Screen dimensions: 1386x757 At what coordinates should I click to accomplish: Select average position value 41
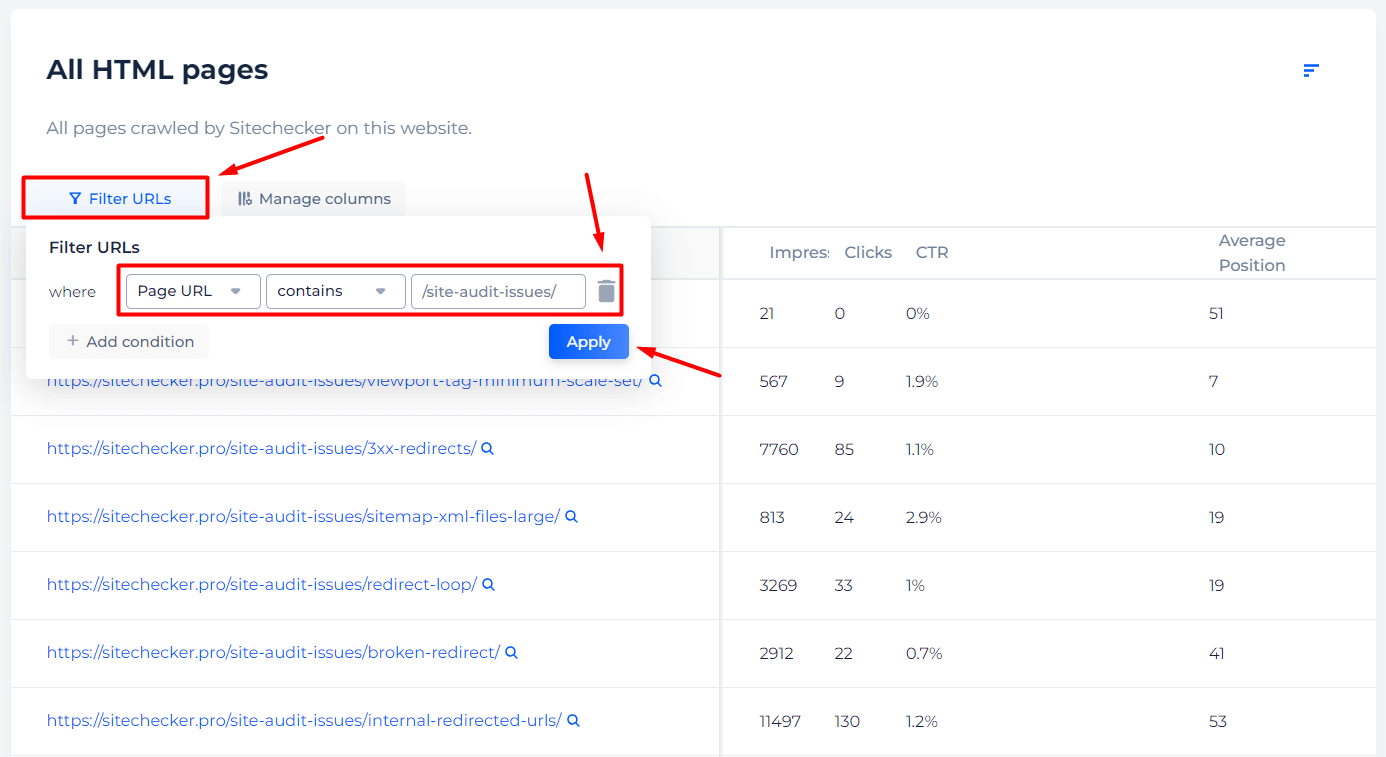pos(1216,653)
